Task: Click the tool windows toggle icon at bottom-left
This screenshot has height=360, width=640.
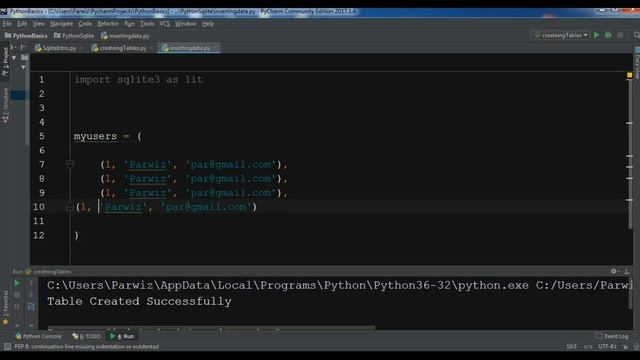Action: 7,347
